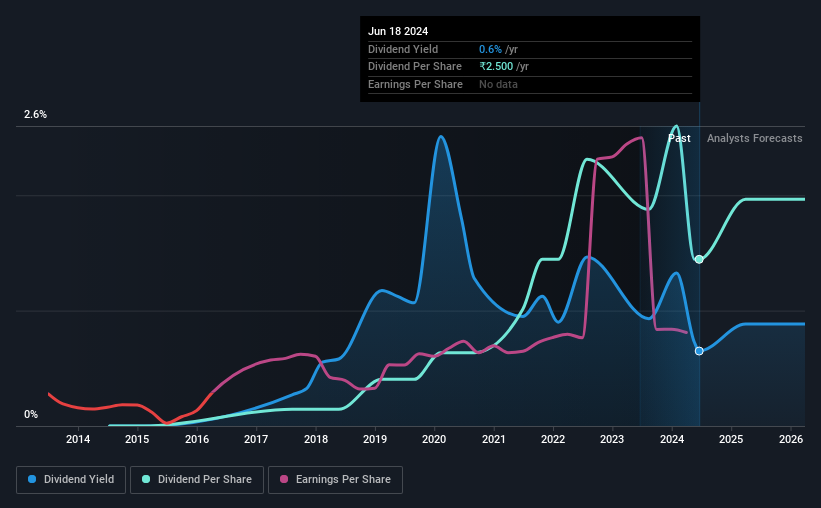Screen dimensions: 821x508
Task: Click the 2024 x-axis label
Action: [x=672, y=439]
